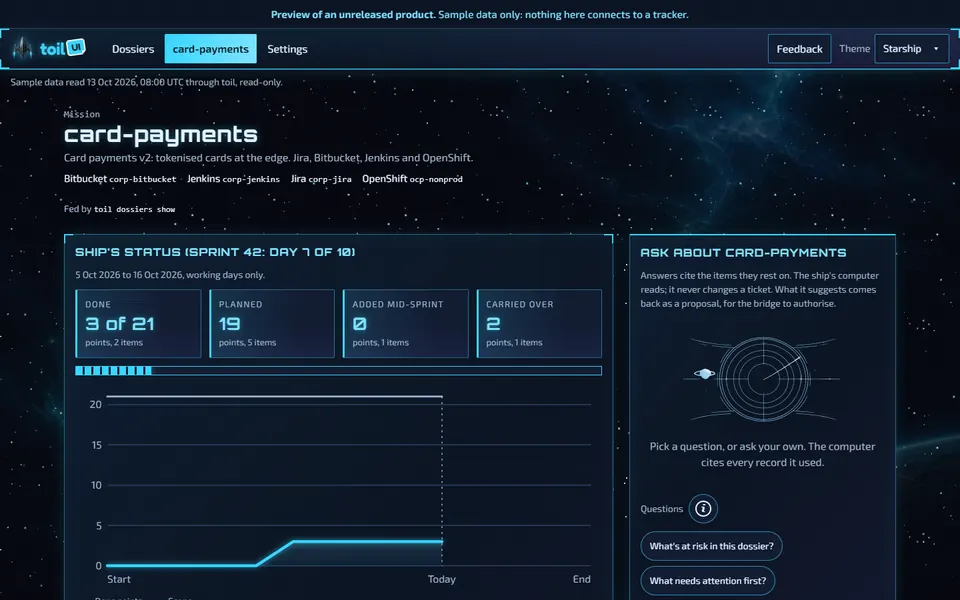Click the chart's Start axis label
The image size is (960, 600).
[119, 579]
